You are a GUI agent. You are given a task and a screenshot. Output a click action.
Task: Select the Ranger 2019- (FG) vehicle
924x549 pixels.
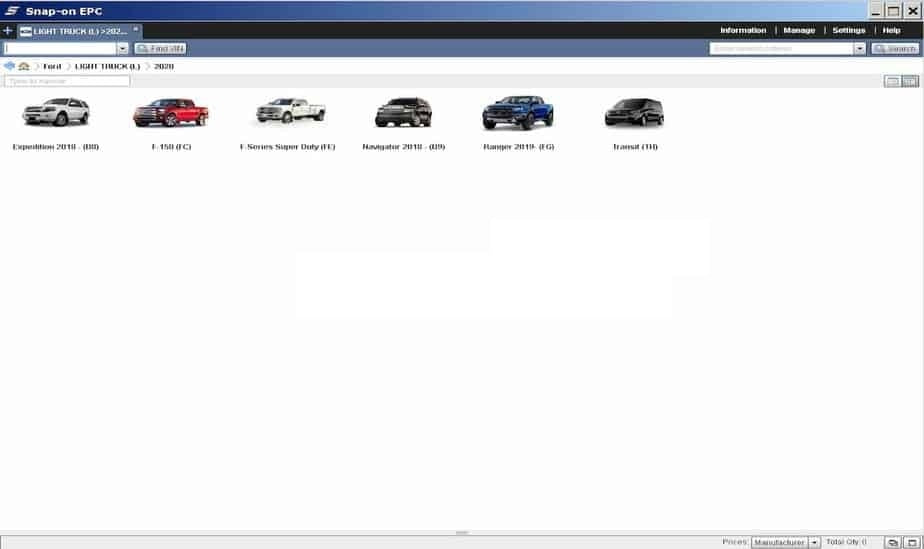[x=517, y=113]
